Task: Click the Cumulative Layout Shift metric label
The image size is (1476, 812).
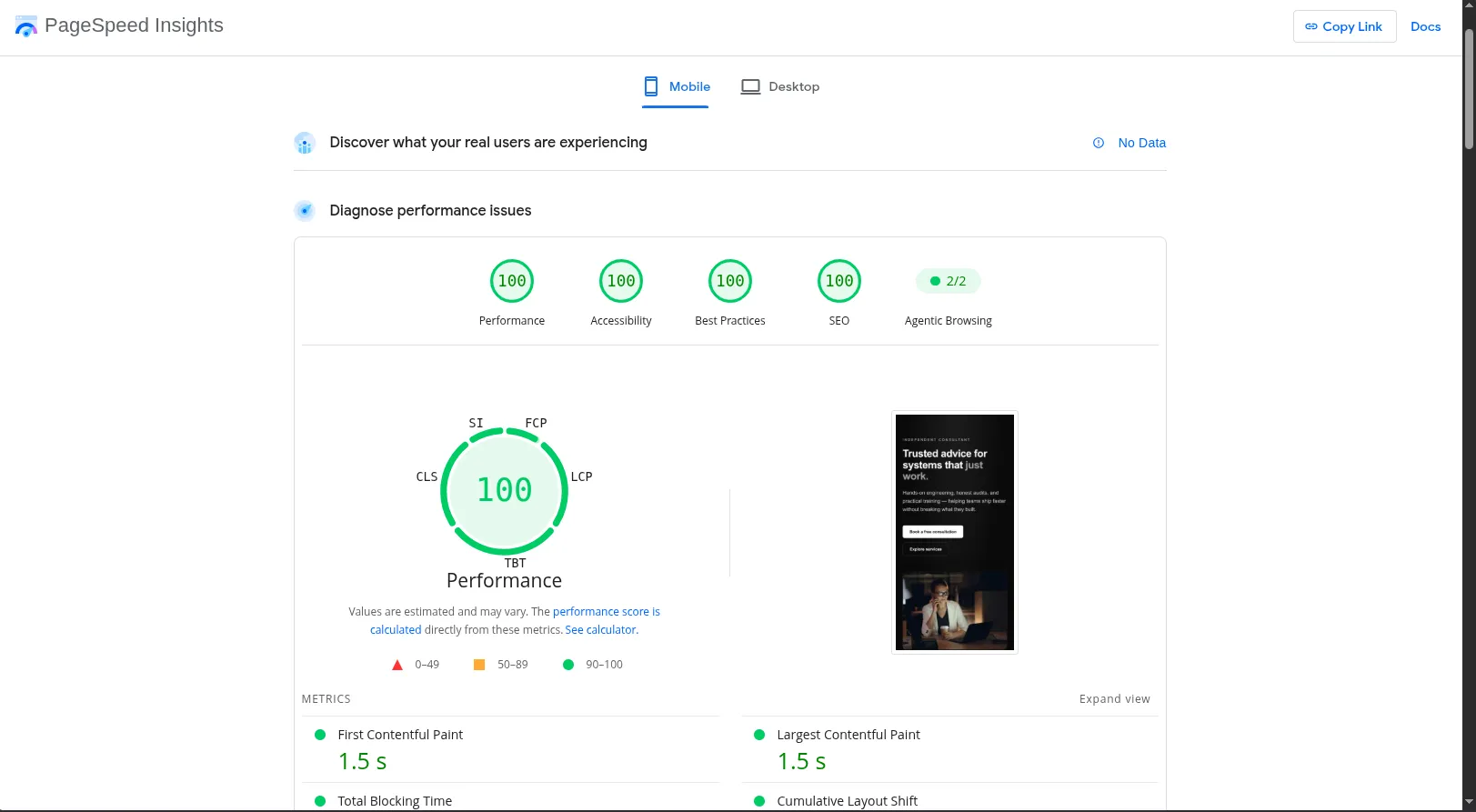Action: tap(847, 801)
